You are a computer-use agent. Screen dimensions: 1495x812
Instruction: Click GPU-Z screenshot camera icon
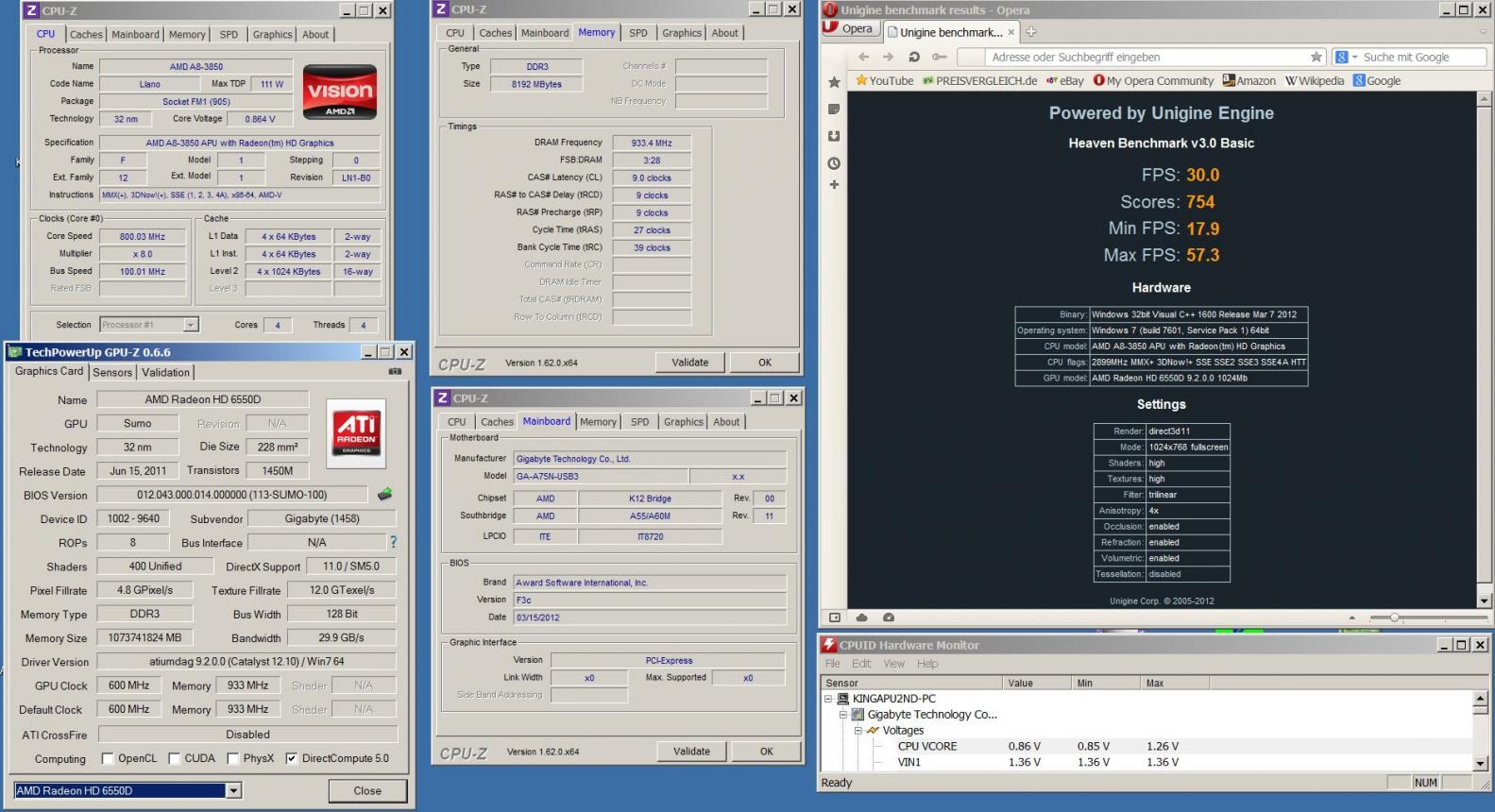point(395,372)
